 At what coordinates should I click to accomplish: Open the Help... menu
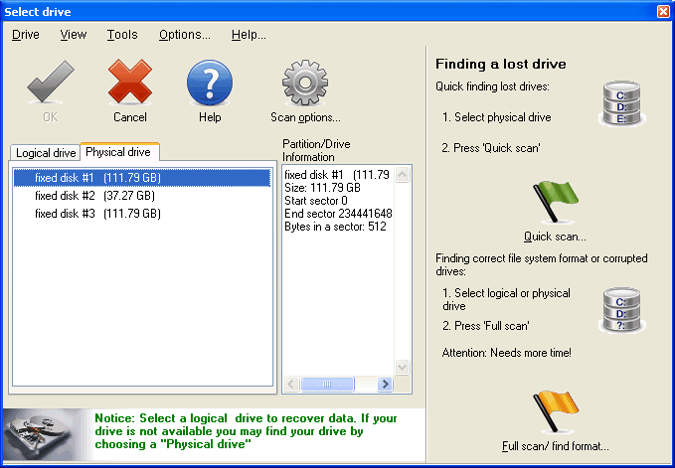(249, 35)
